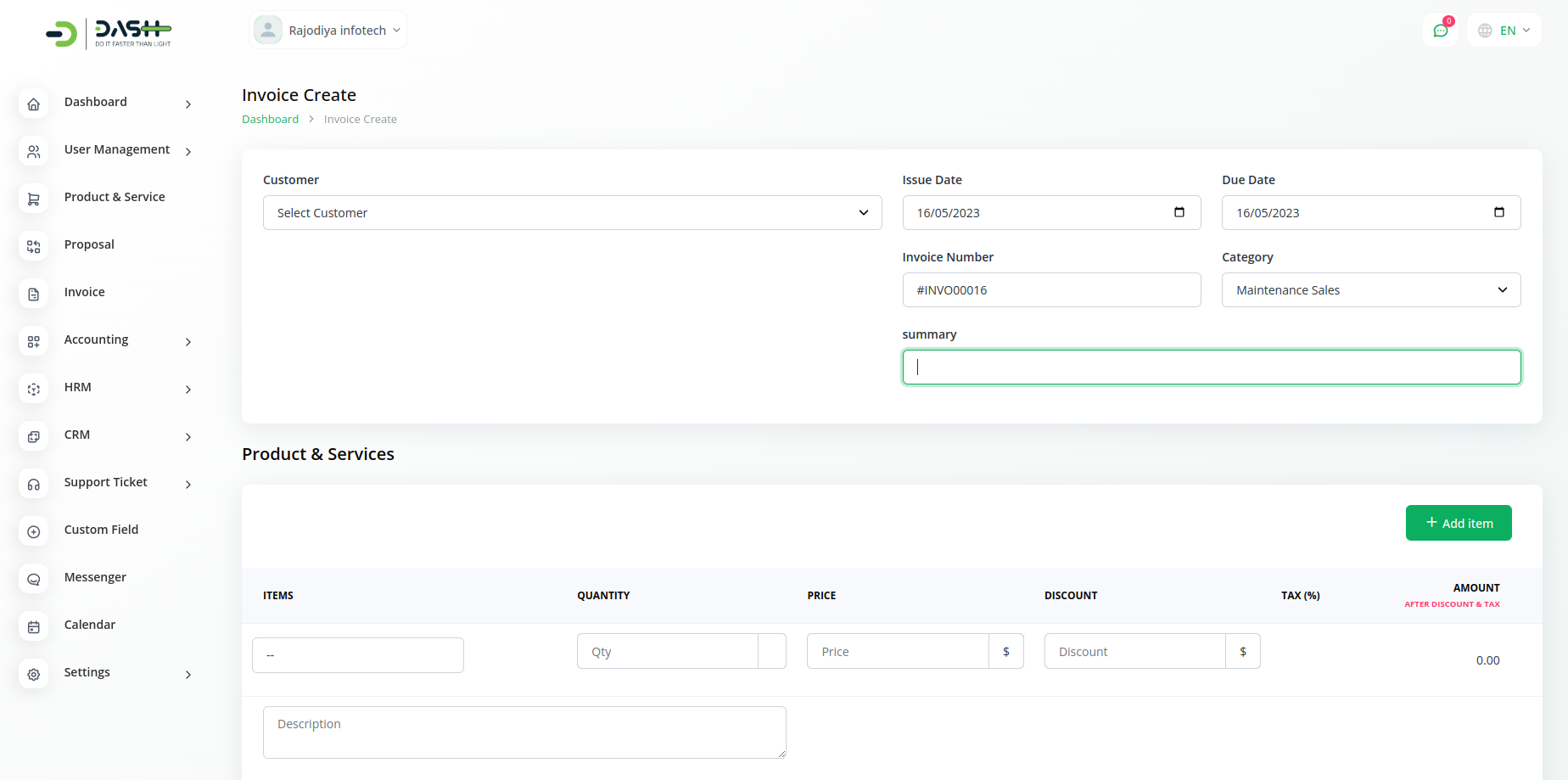Click the Dashboard home icon in sidebar
1568x780 pixels.
click(33, 104)
